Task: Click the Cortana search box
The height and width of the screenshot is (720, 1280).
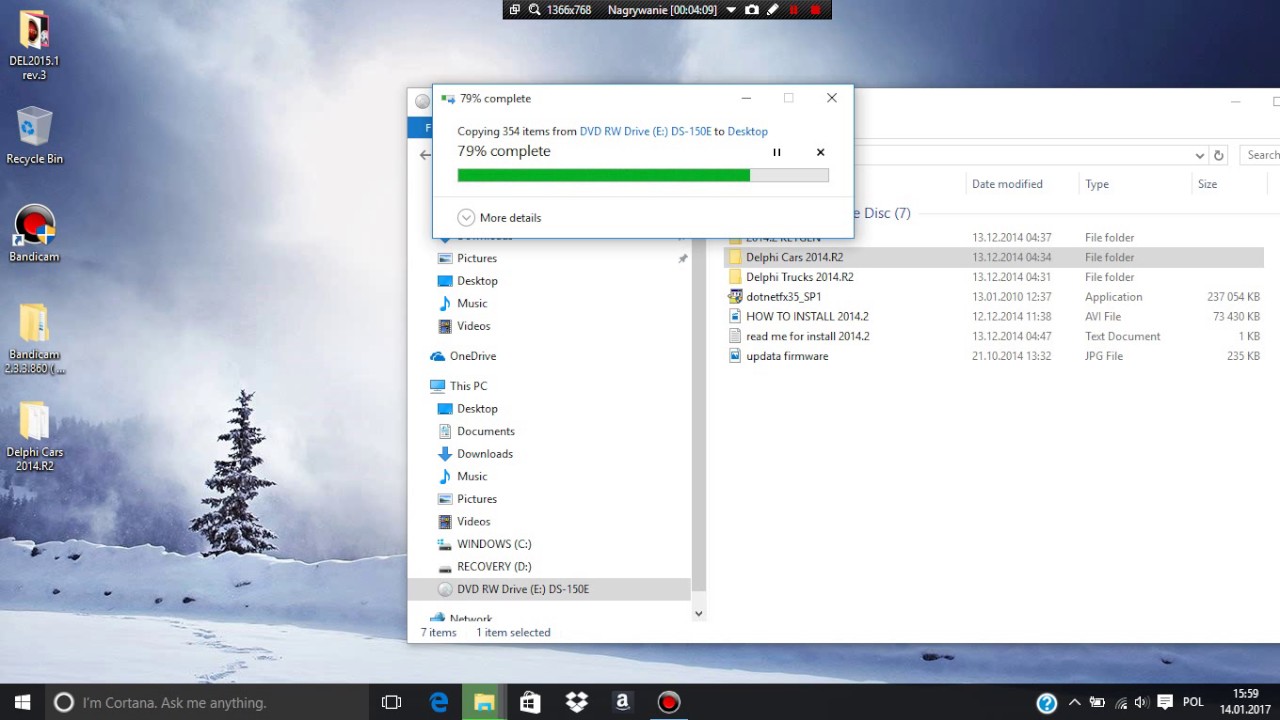Action: pyautogui.click(x=207, y=703)
